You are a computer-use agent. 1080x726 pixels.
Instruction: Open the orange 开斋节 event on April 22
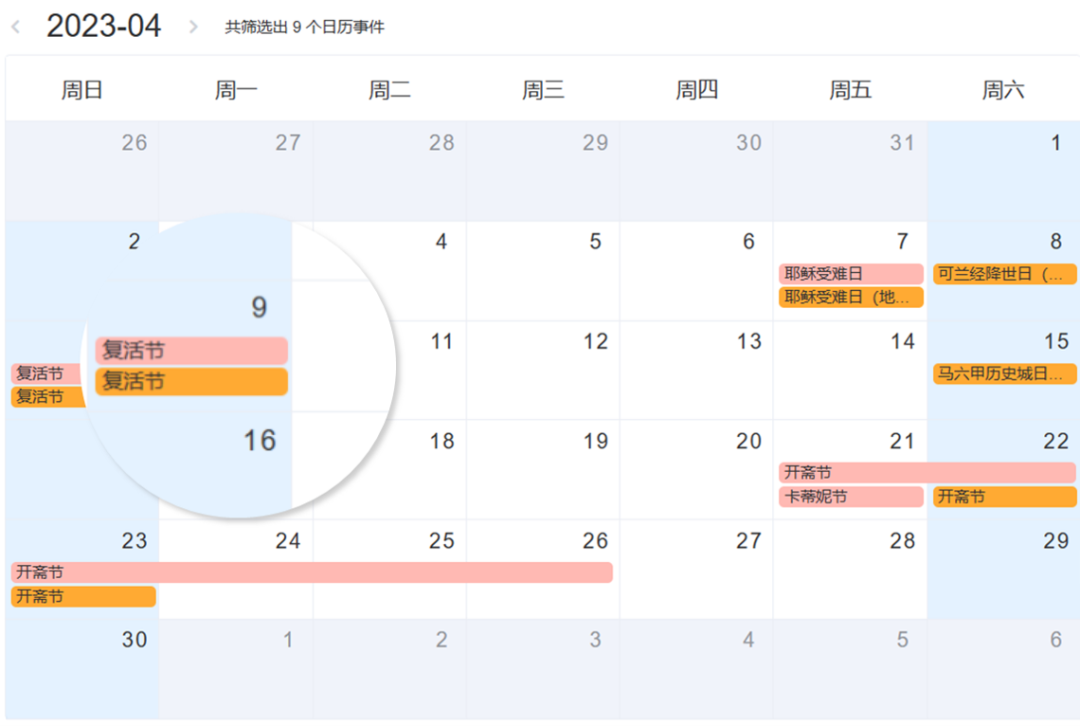pyautogui.click(x=1004, y=497)
